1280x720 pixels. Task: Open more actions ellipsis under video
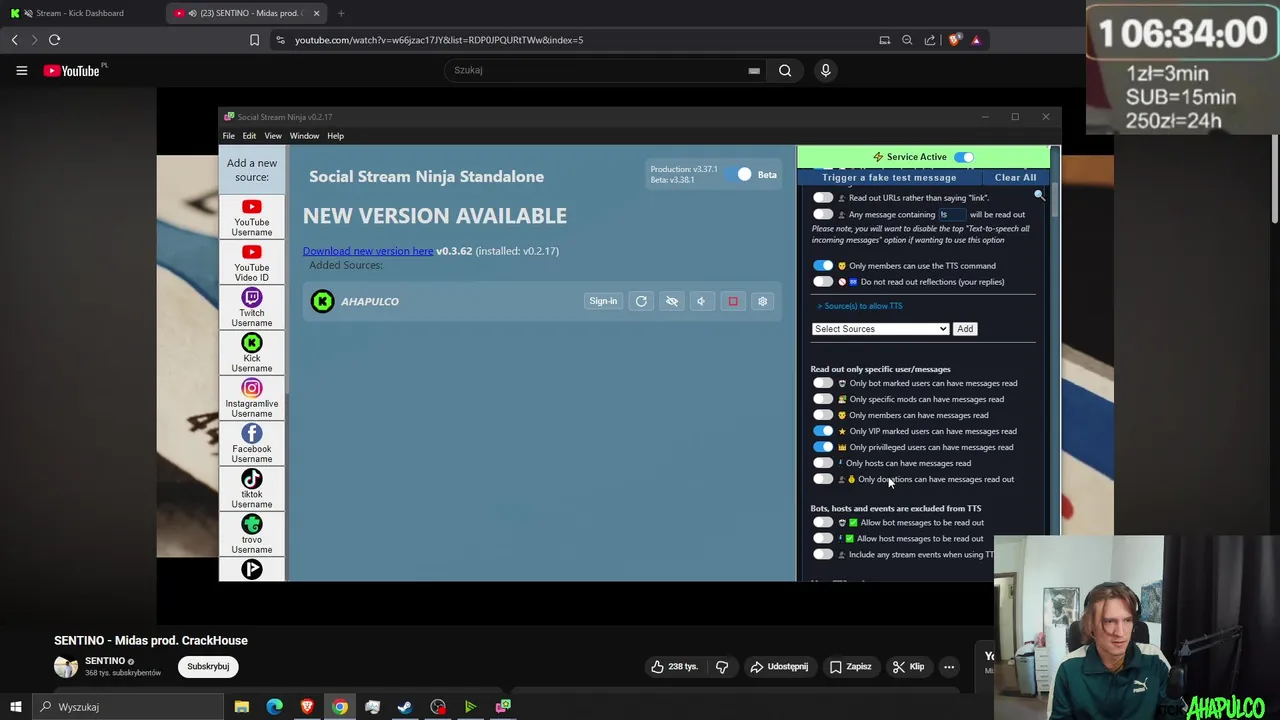coord(949,666)
